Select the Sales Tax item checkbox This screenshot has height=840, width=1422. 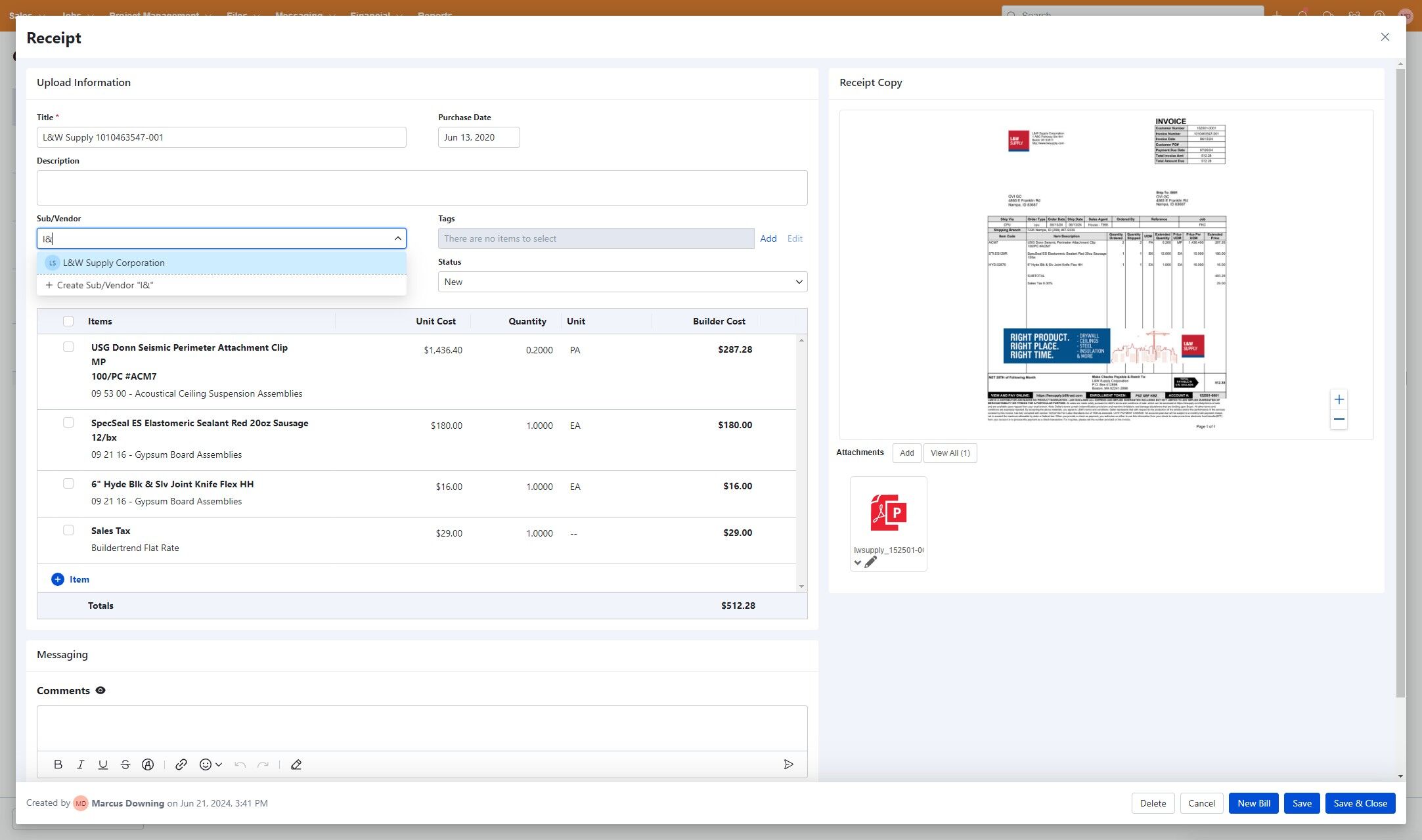tap(68, 530)
